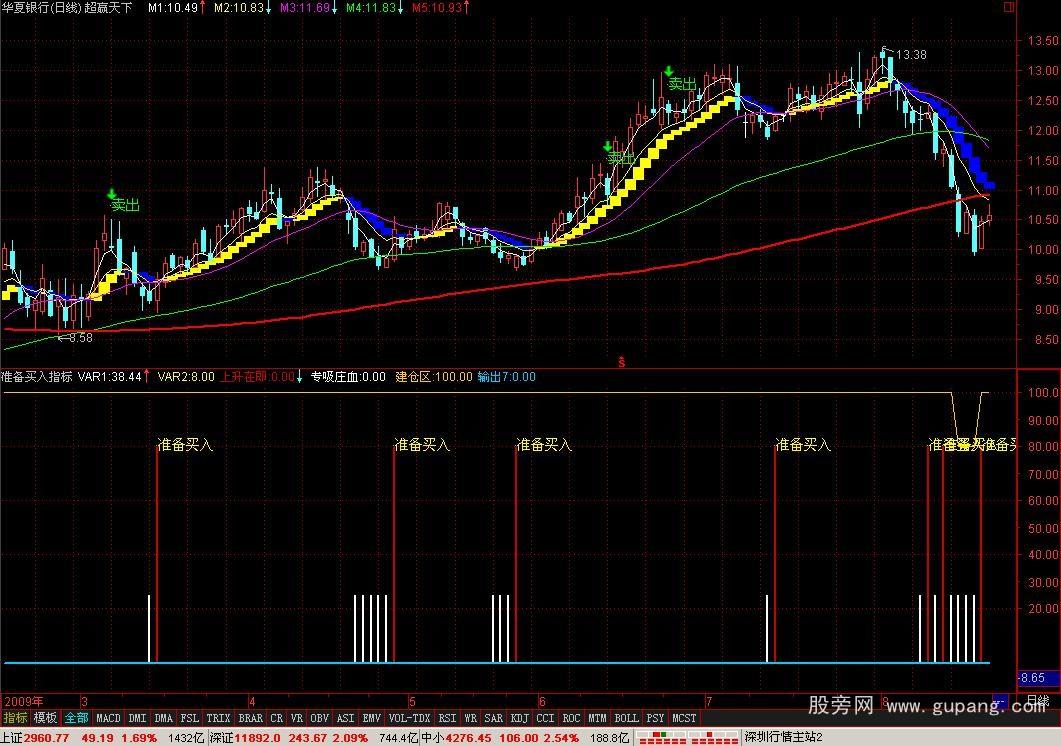Switch to the 指标 tab
The image size is (1061, 746).
[x=14, y=718]
